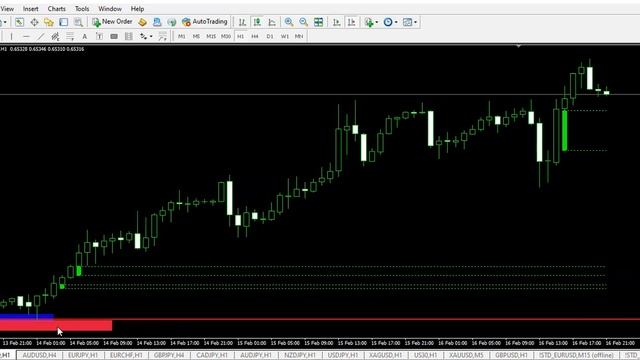640x360 pixels.
Task: Select the H4 timeframe button
Action: click(255, 36)
